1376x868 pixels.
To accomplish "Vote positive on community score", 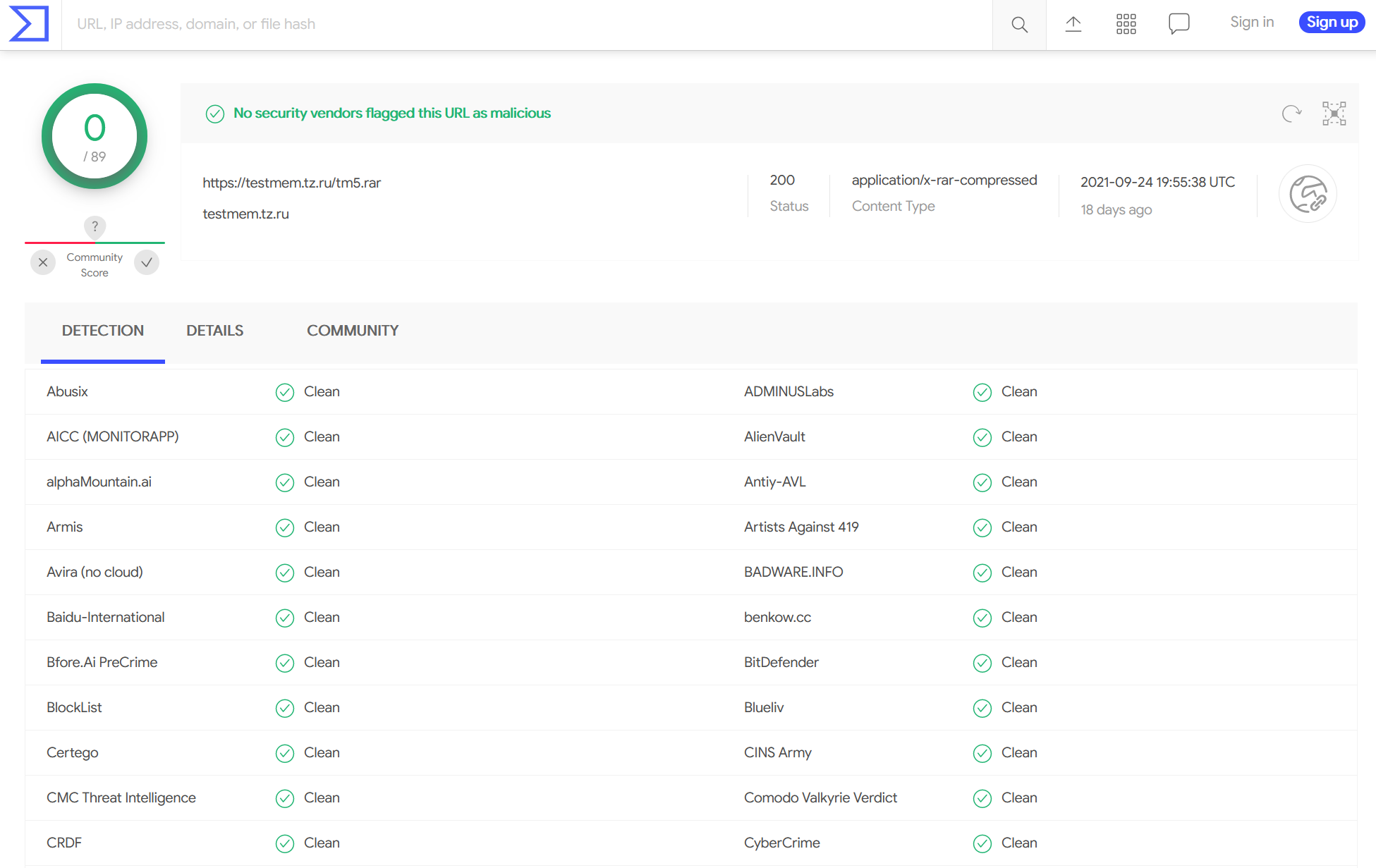I will (x=147, y=262).
